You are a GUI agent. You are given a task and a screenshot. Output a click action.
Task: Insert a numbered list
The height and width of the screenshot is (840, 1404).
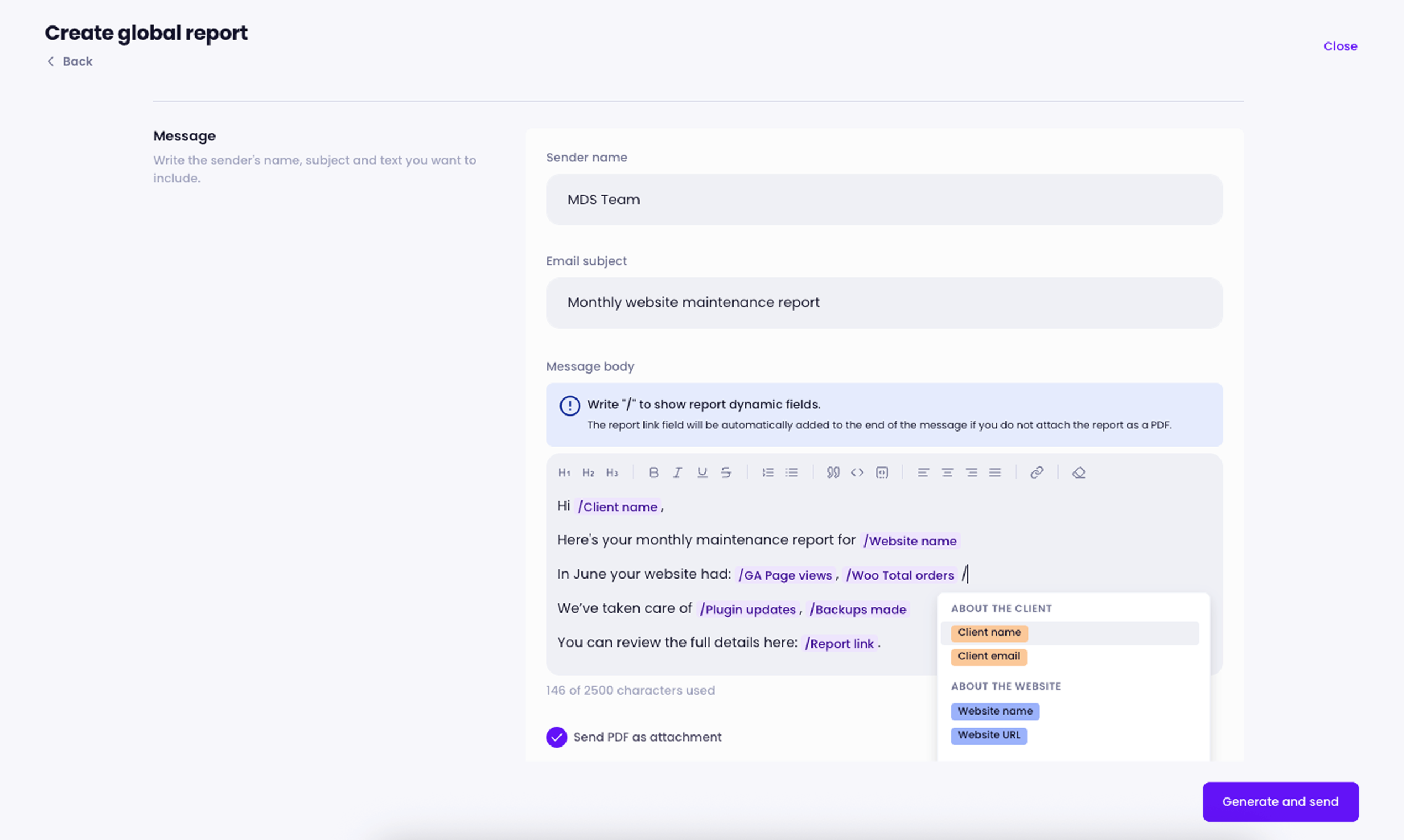pos(768,473)
